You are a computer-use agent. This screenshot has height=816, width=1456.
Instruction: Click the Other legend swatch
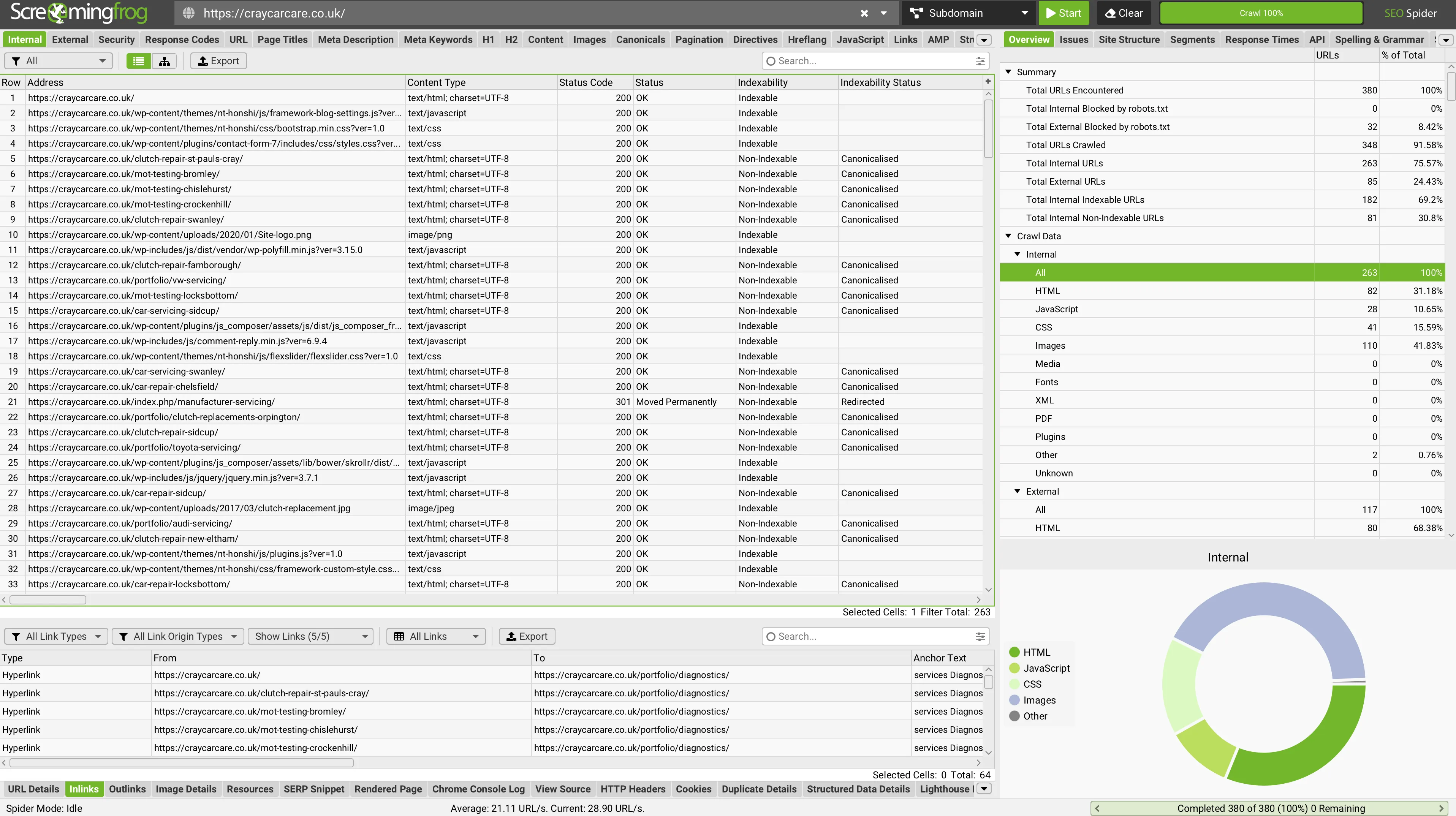[1014, 716]
